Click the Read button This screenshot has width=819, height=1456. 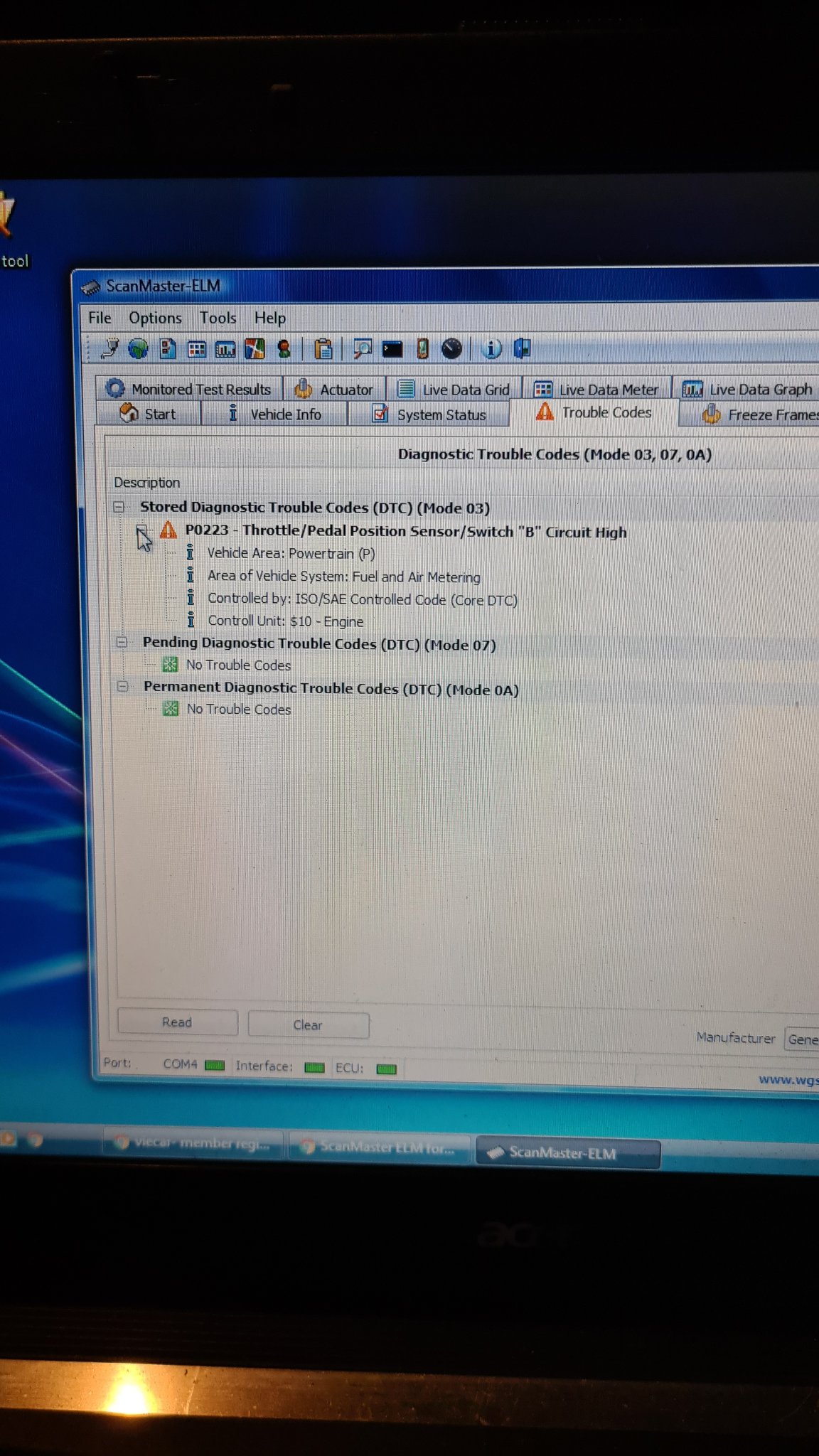click(x=177, y=1022)
